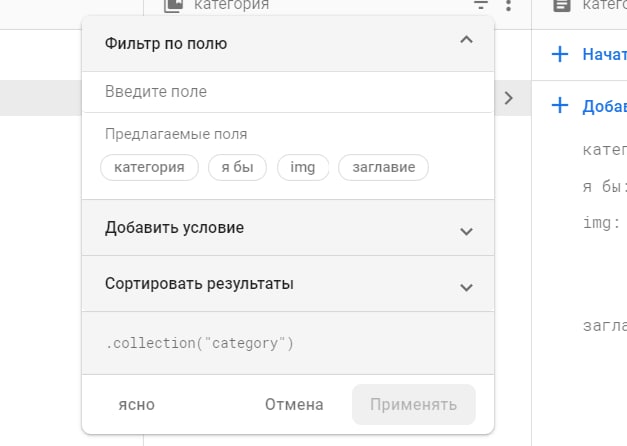Image resolution: width=627 pixels, height=446 pixels.
Task: Choose the я бы suggested field chip
Action: point(237,168)
